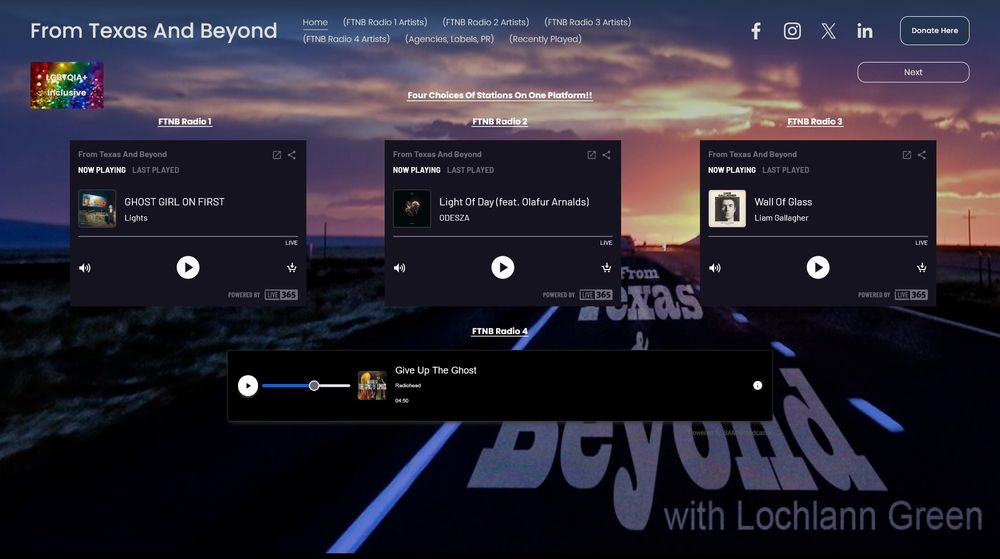Open the LinkedIn social icon
Viewport: 1000px width, 559px height.
(865, 31)
